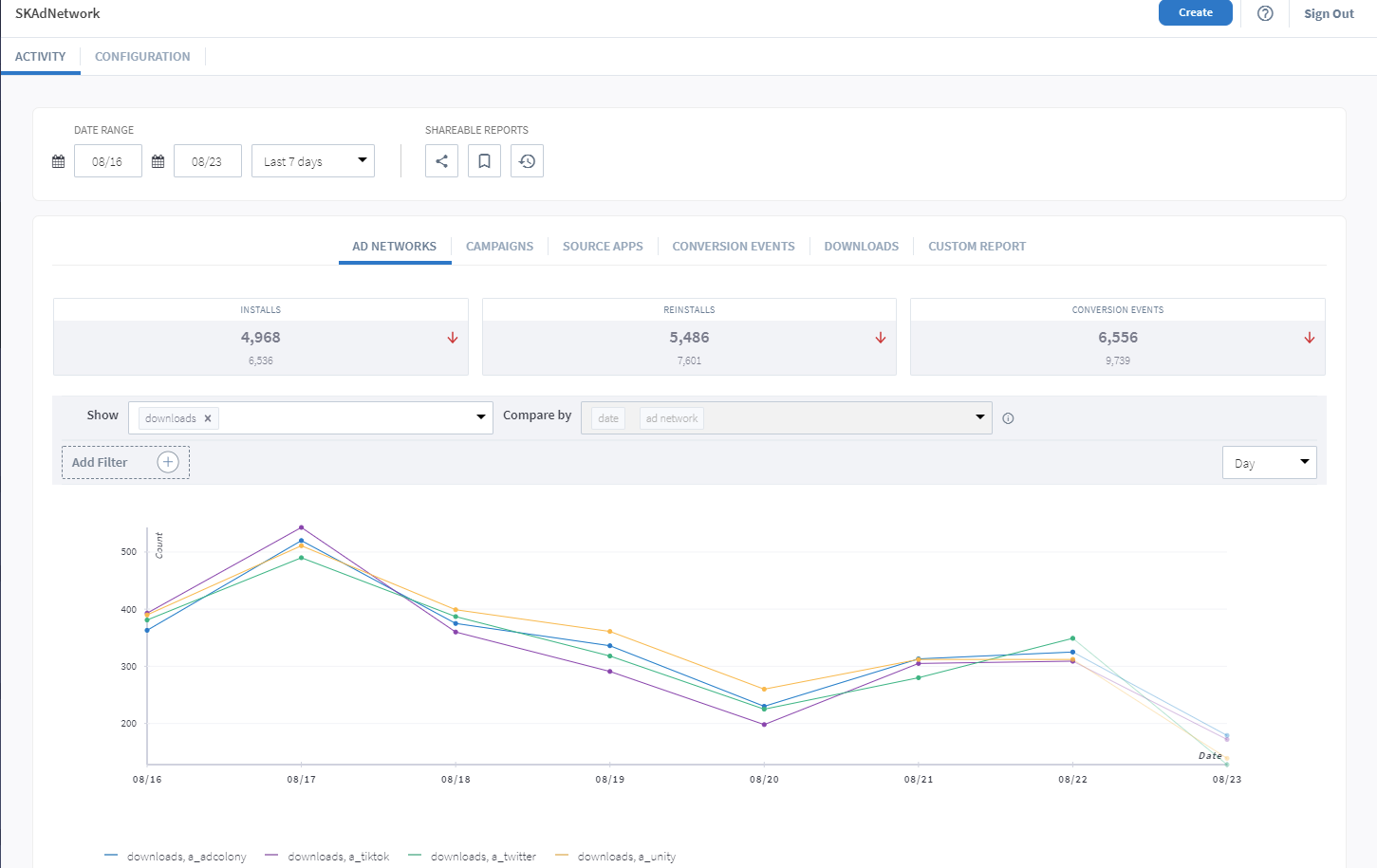Open the end date calendar icon

[x=158, y=161]
